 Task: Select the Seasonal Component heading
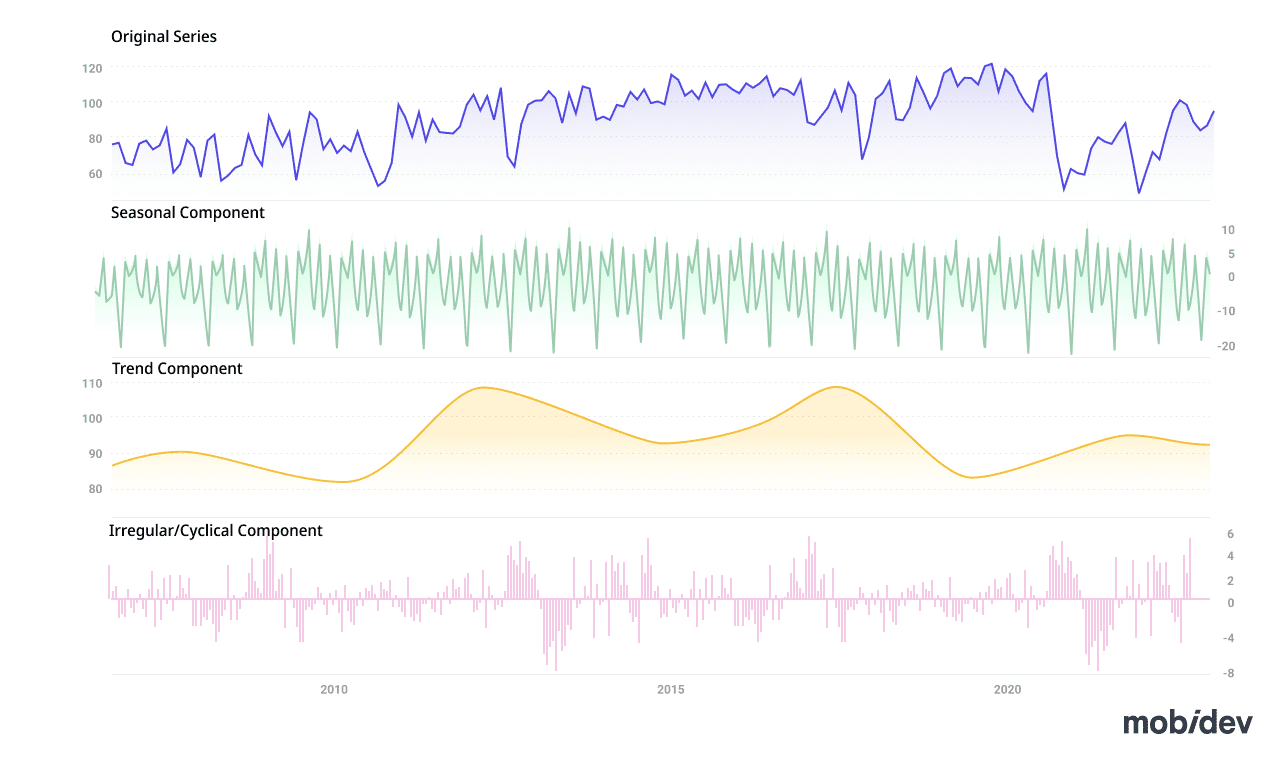point(188,213)
